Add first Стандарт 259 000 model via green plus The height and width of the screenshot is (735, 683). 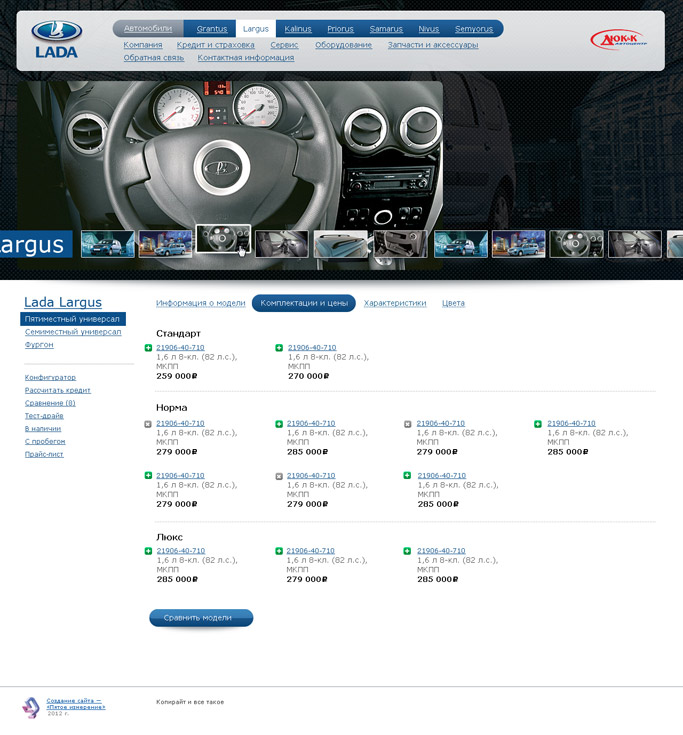[148, 348]
